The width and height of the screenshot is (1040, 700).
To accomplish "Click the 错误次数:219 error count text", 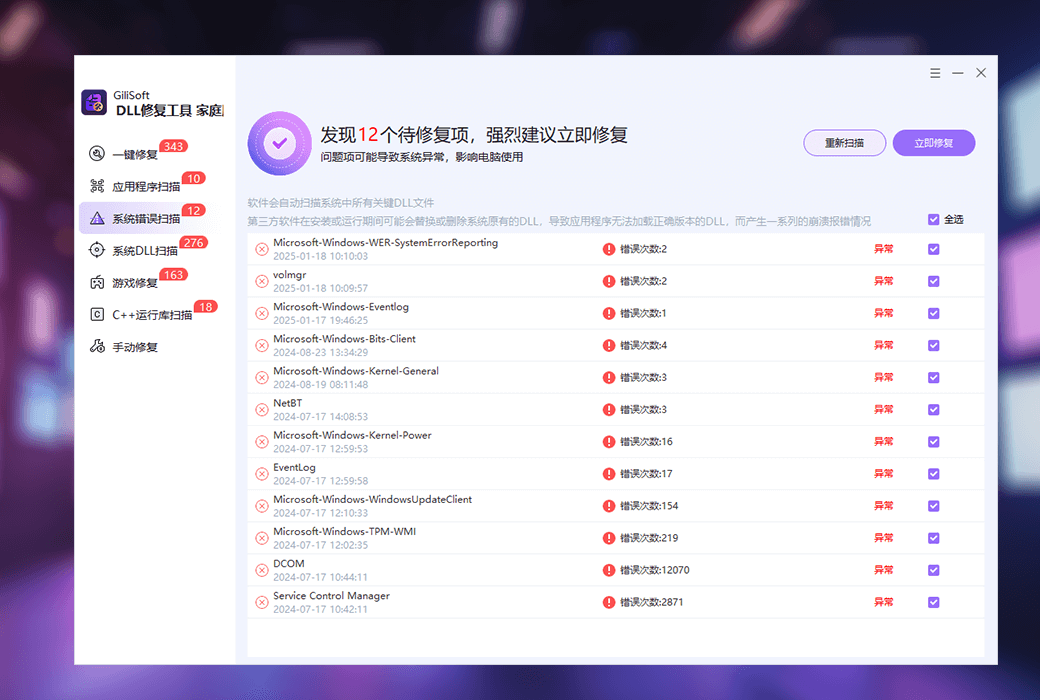I will click(x=649, y=538).
